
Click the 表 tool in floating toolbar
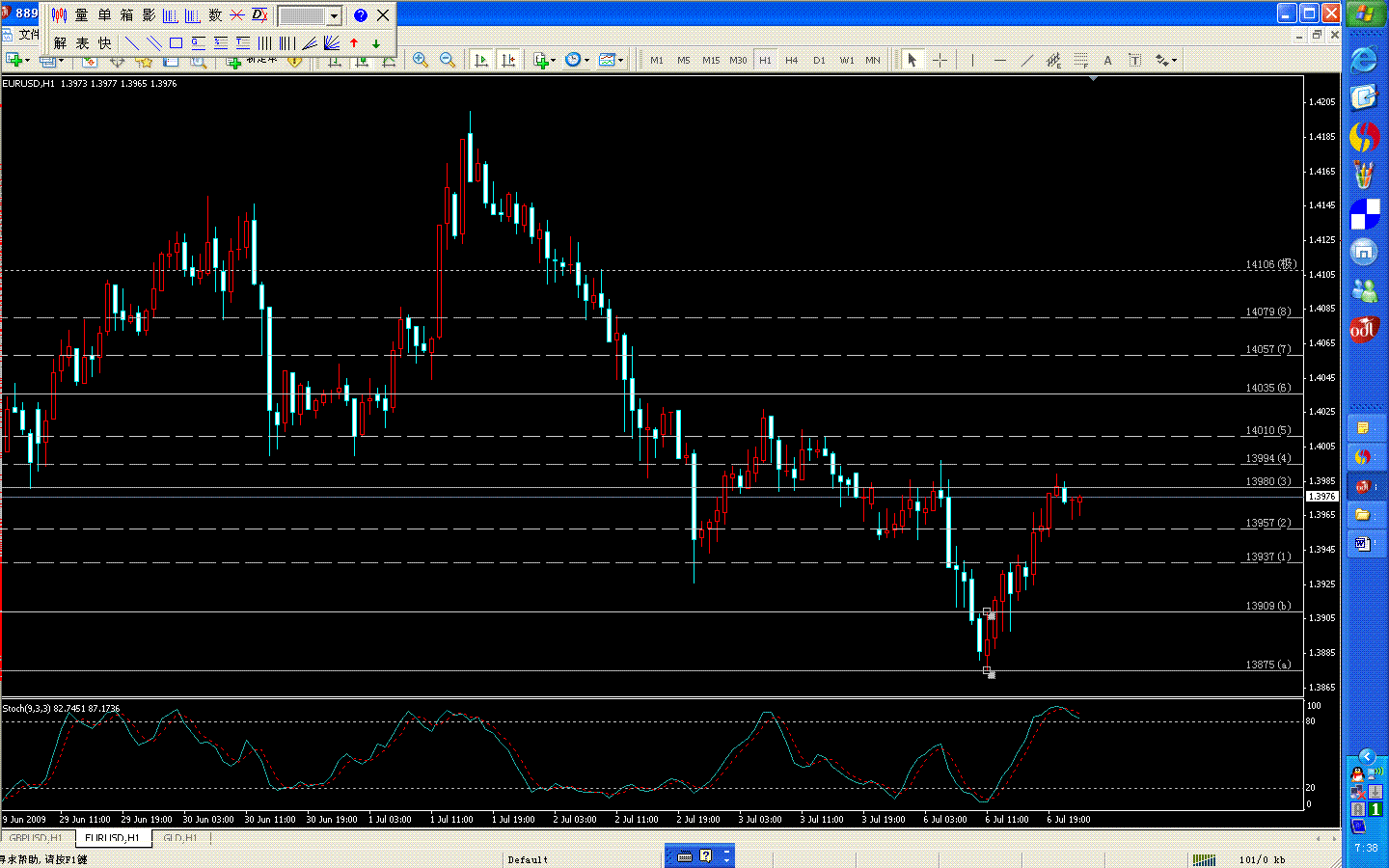(83, 43)
